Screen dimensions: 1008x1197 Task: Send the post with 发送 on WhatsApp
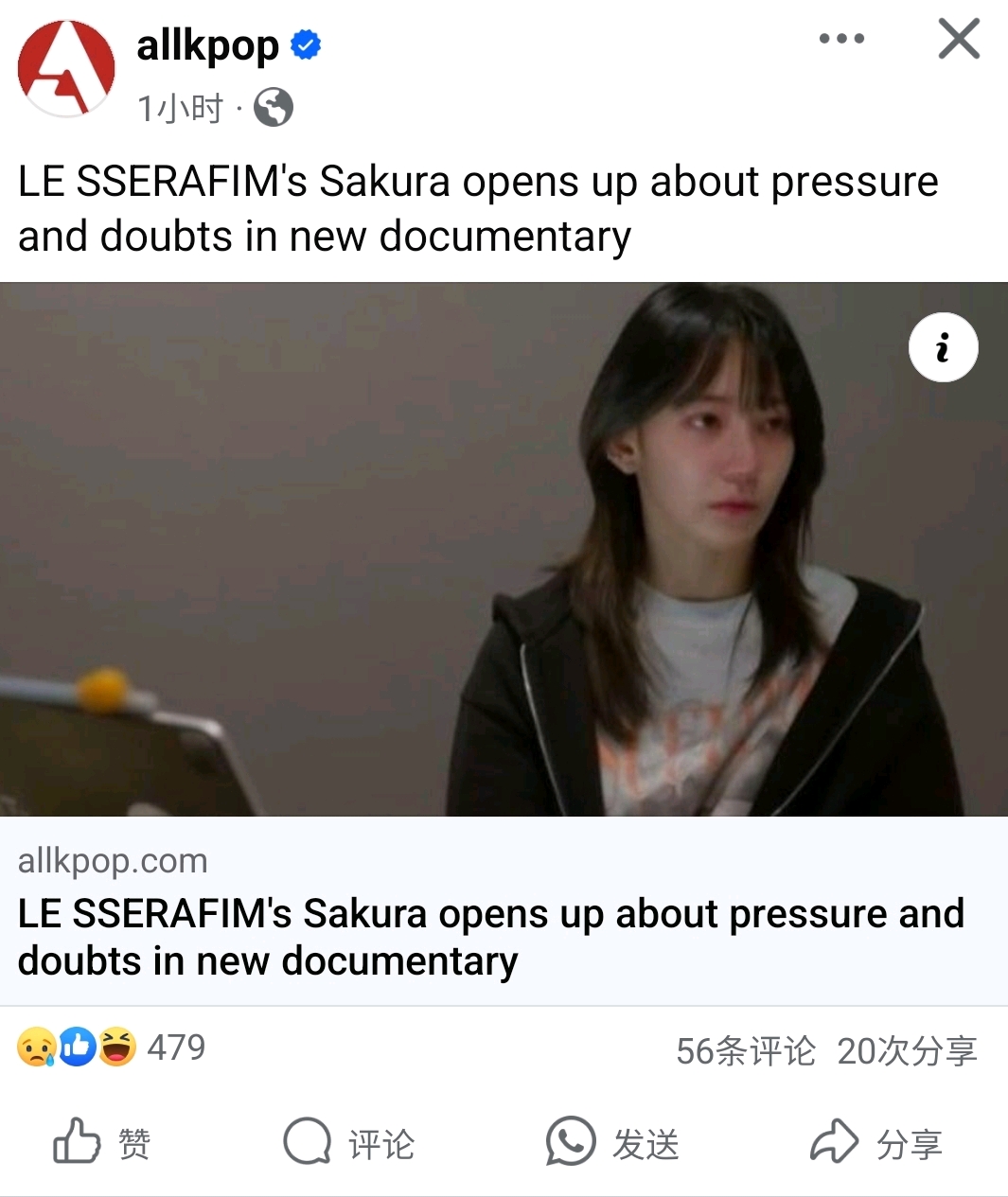[612, 1142]
